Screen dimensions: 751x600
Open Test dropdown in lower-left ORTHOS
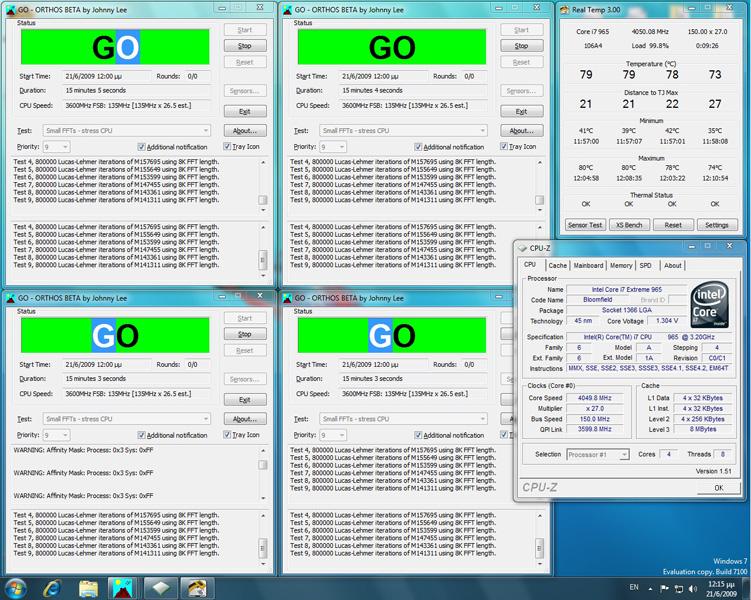[x=126, y=419]
